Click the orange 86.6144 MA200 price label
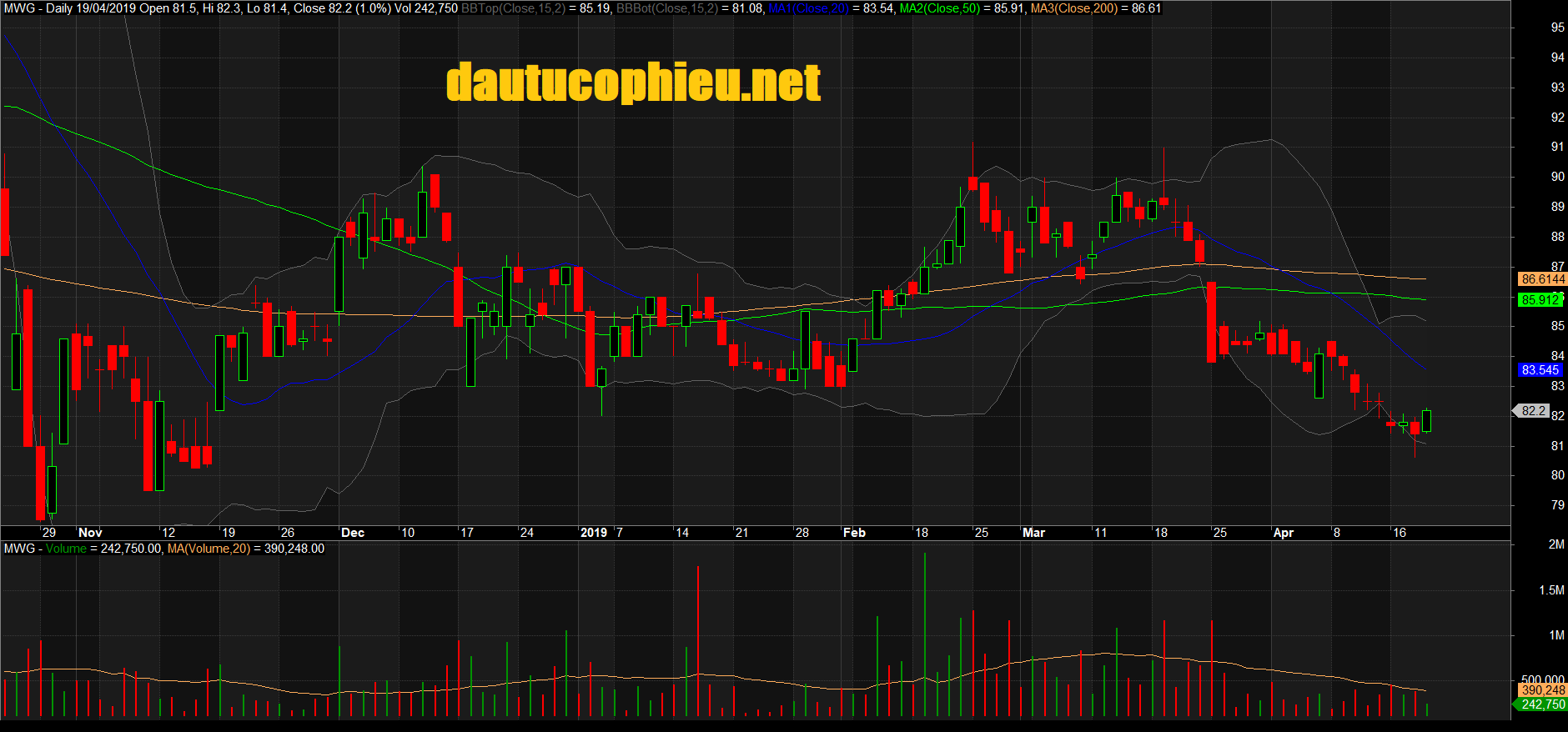This screenshot has height=732, width=1568. (1542, 279)
